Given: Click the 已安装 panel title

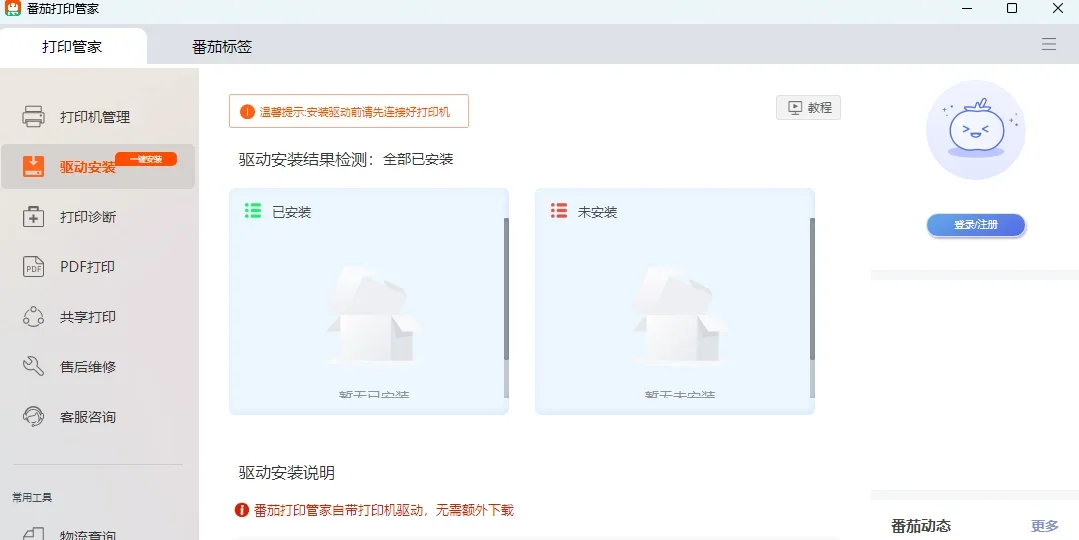Looking at the screenshot, I should pyautogui.click(x=292, y=212).
